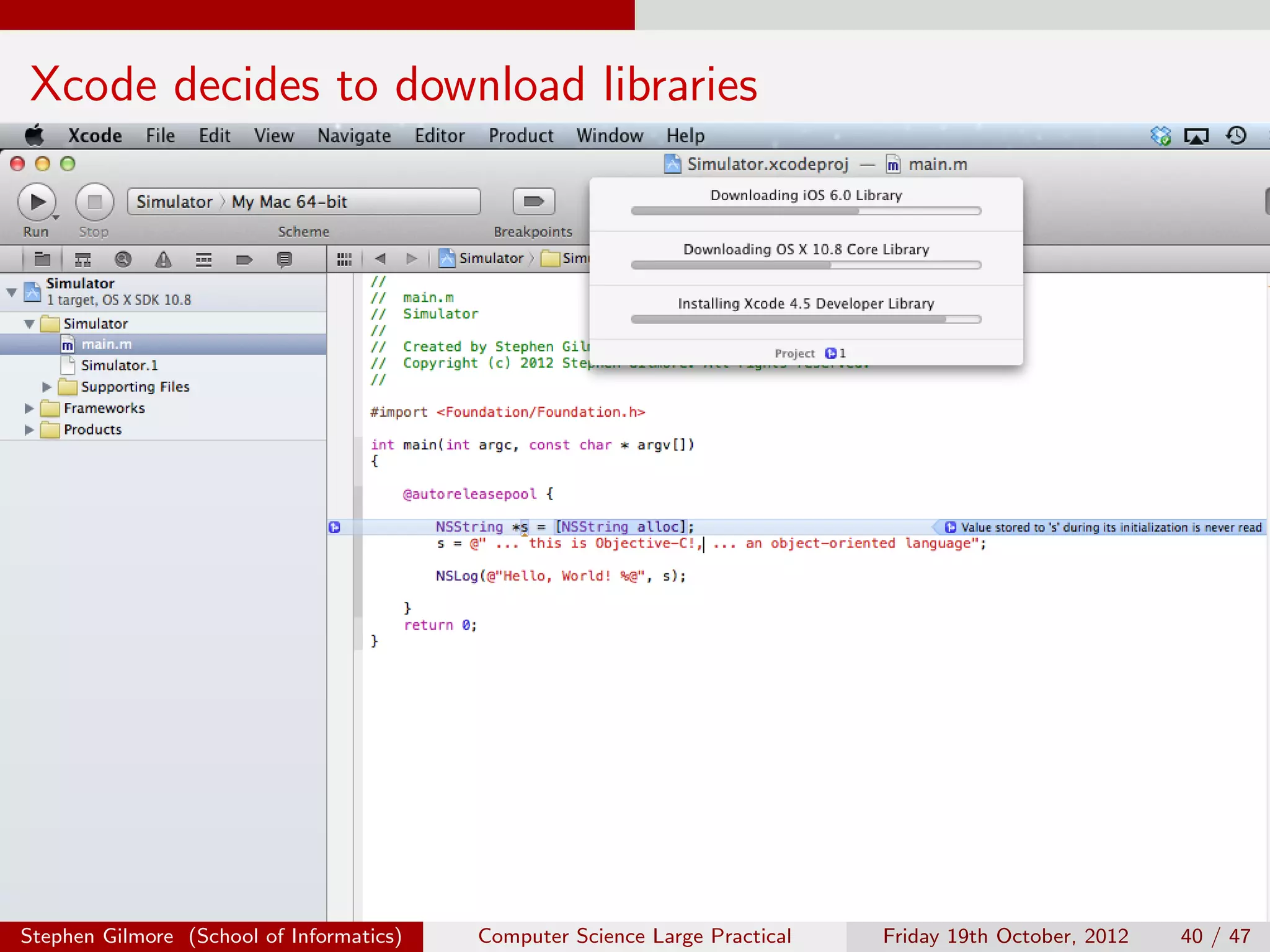Expand the Products folder
The width and height of the screenshot is (1270, 952).
[29, 430]
